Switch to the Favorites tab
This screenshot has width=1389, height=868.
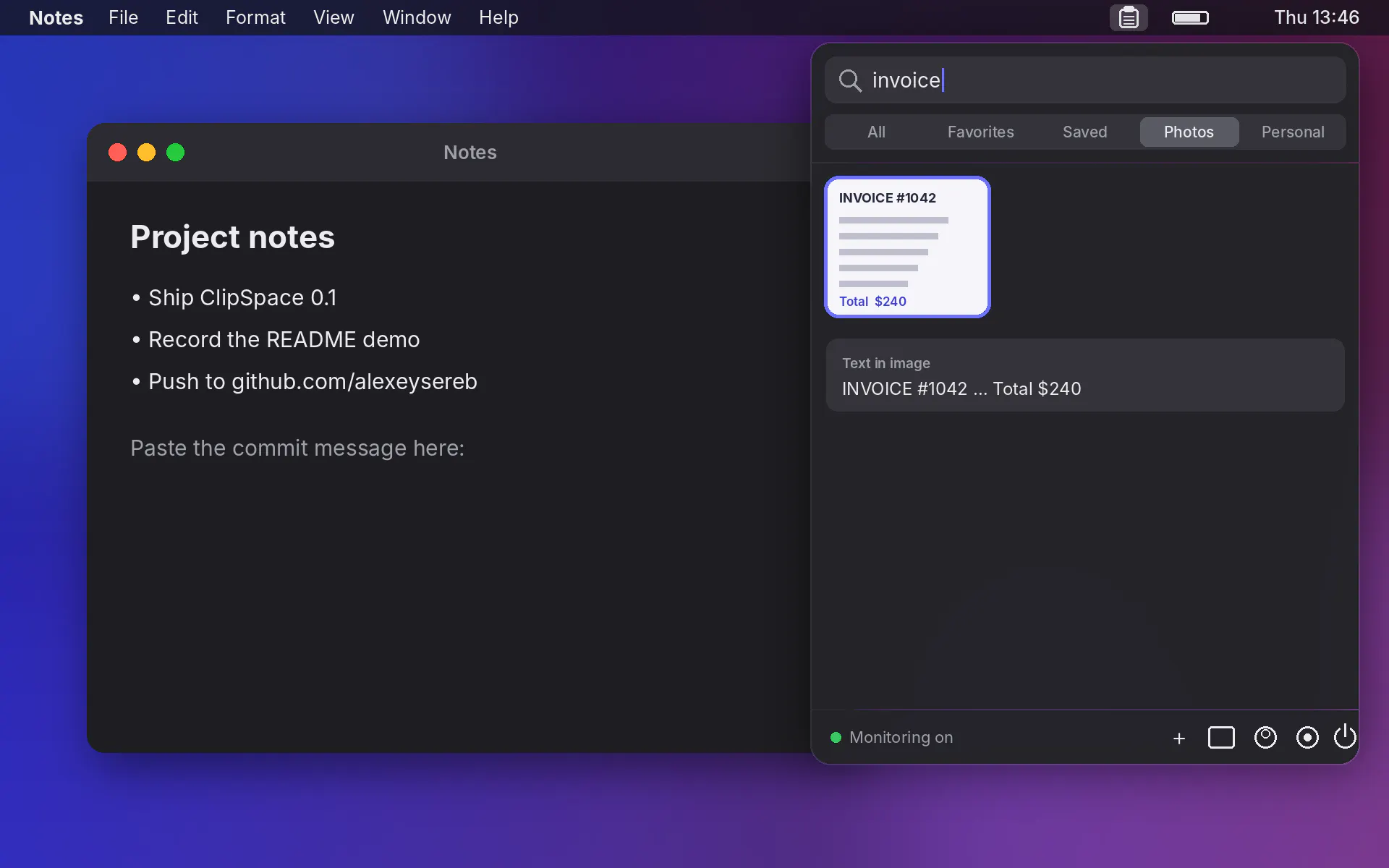tap(980, 132)
